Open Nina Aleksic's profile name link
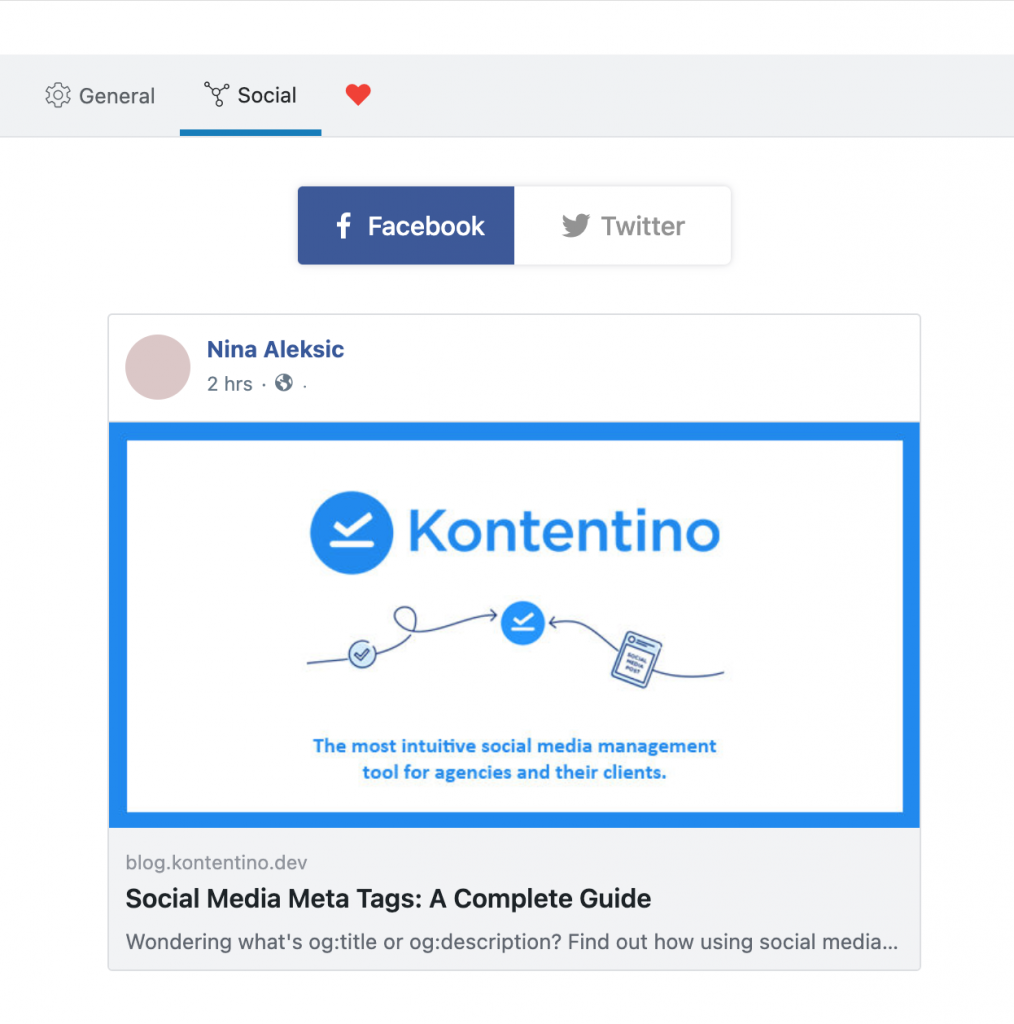The width and height of the screenshot is (1014, 1024). pyautogui.click(x=275, y=350)
